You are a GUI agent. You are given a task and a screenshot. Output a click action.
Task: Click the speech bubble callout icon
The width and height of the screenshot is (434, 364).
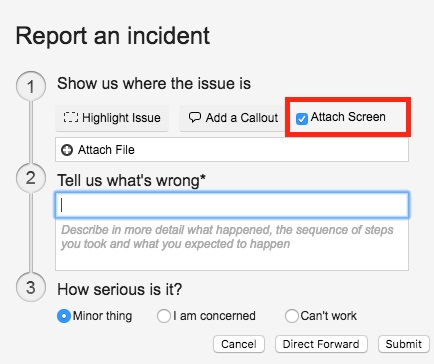[x=195, y=117]
